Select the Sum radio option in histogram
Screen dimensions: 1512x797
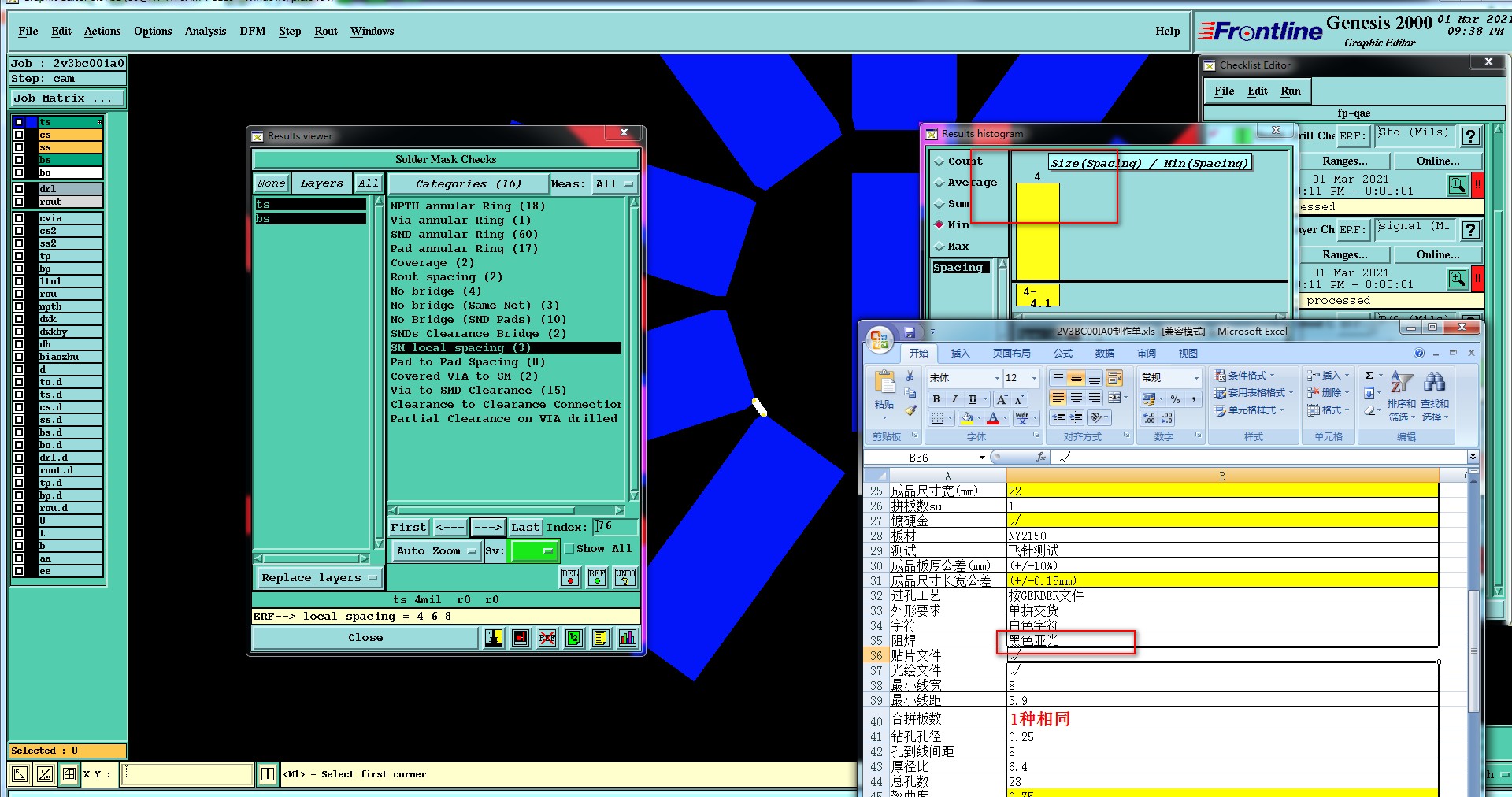tap(939, 204)
